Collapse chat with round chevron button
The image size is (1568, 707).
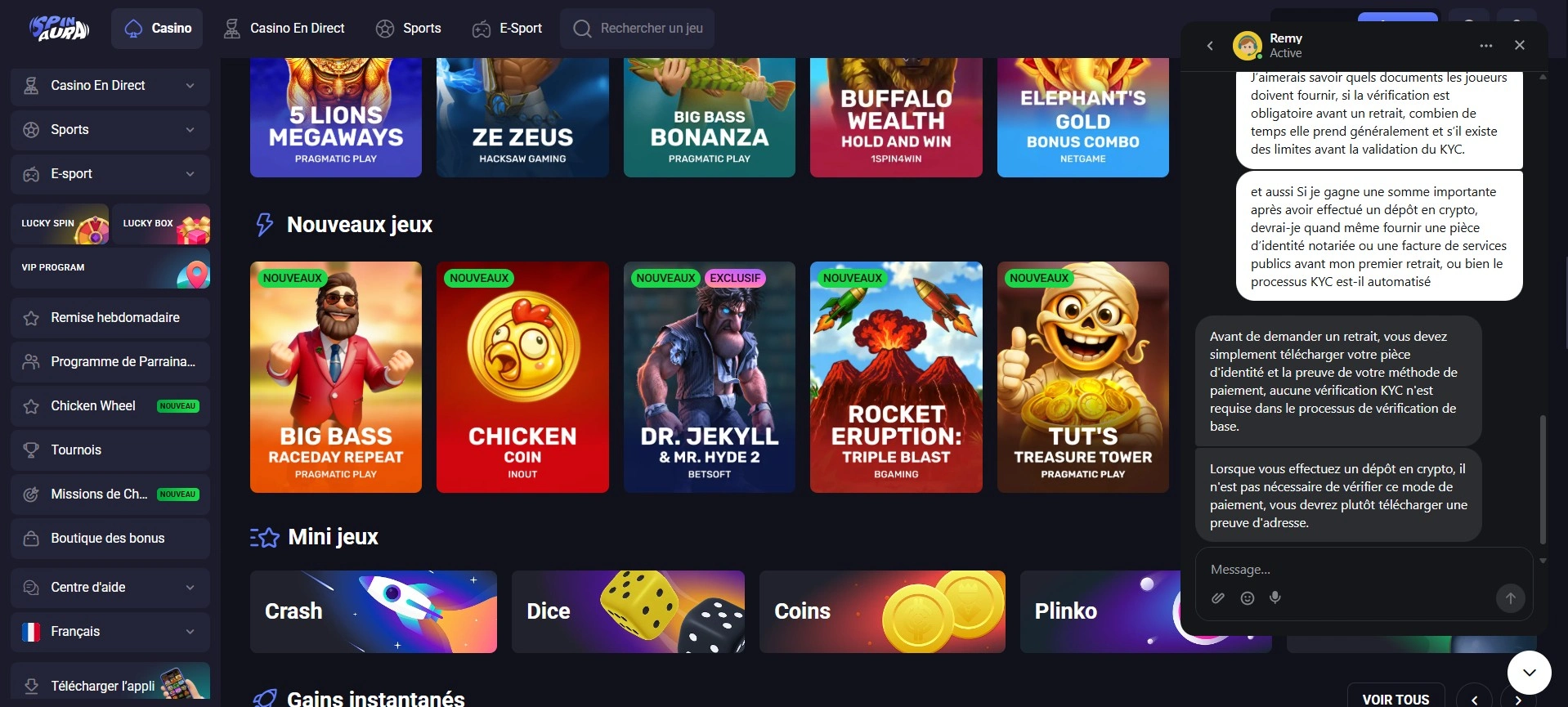[x=1530, y=673]
